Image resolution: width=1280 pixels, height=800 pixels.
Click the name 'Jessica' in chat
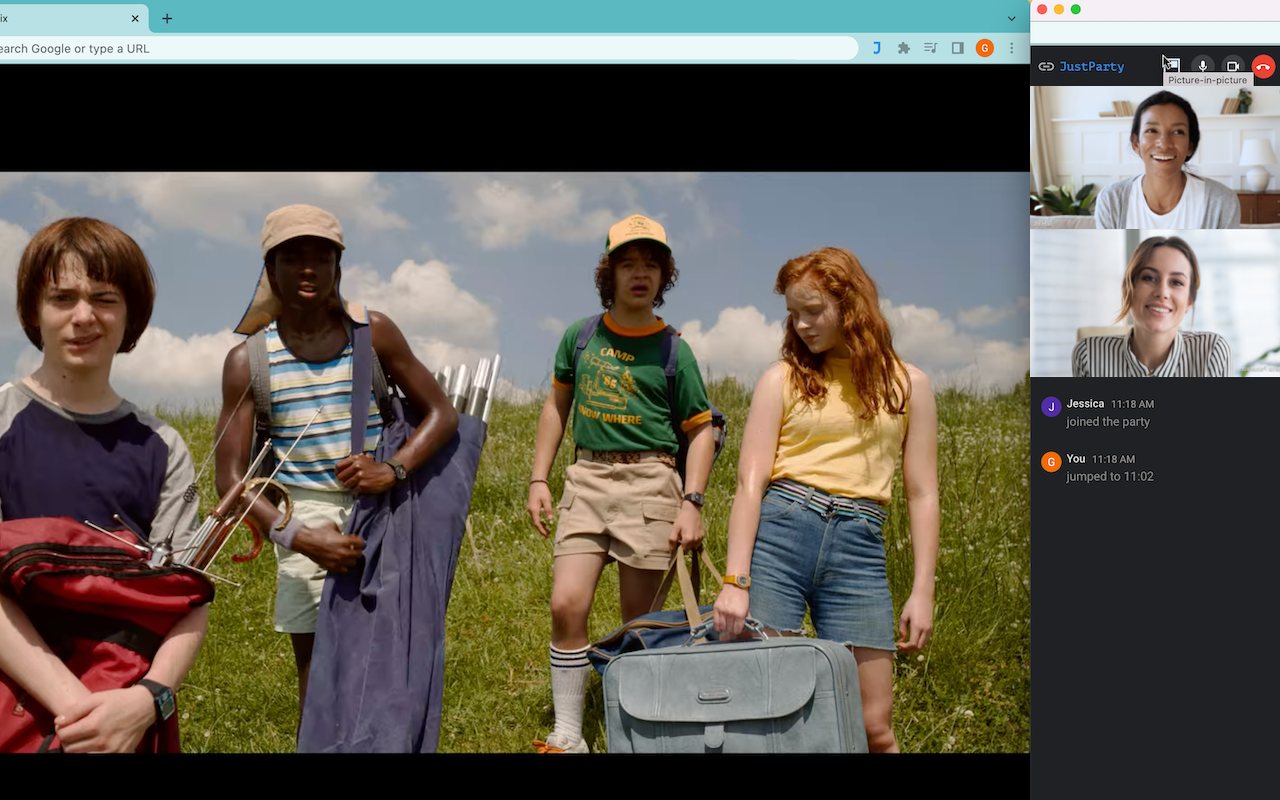click(x=1085, y=404)
